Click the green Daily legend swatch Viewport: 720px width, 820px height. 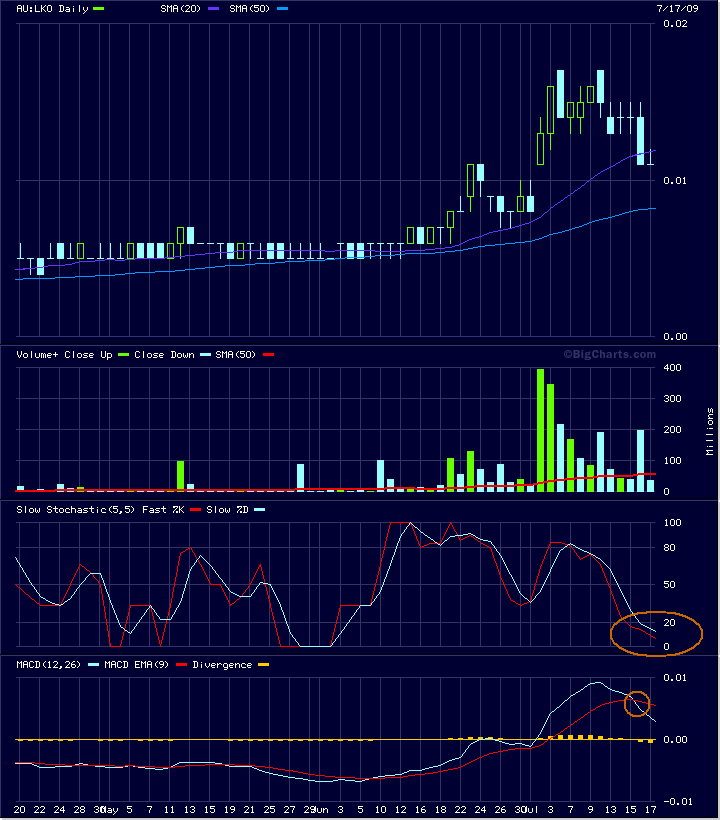[98, 8]
